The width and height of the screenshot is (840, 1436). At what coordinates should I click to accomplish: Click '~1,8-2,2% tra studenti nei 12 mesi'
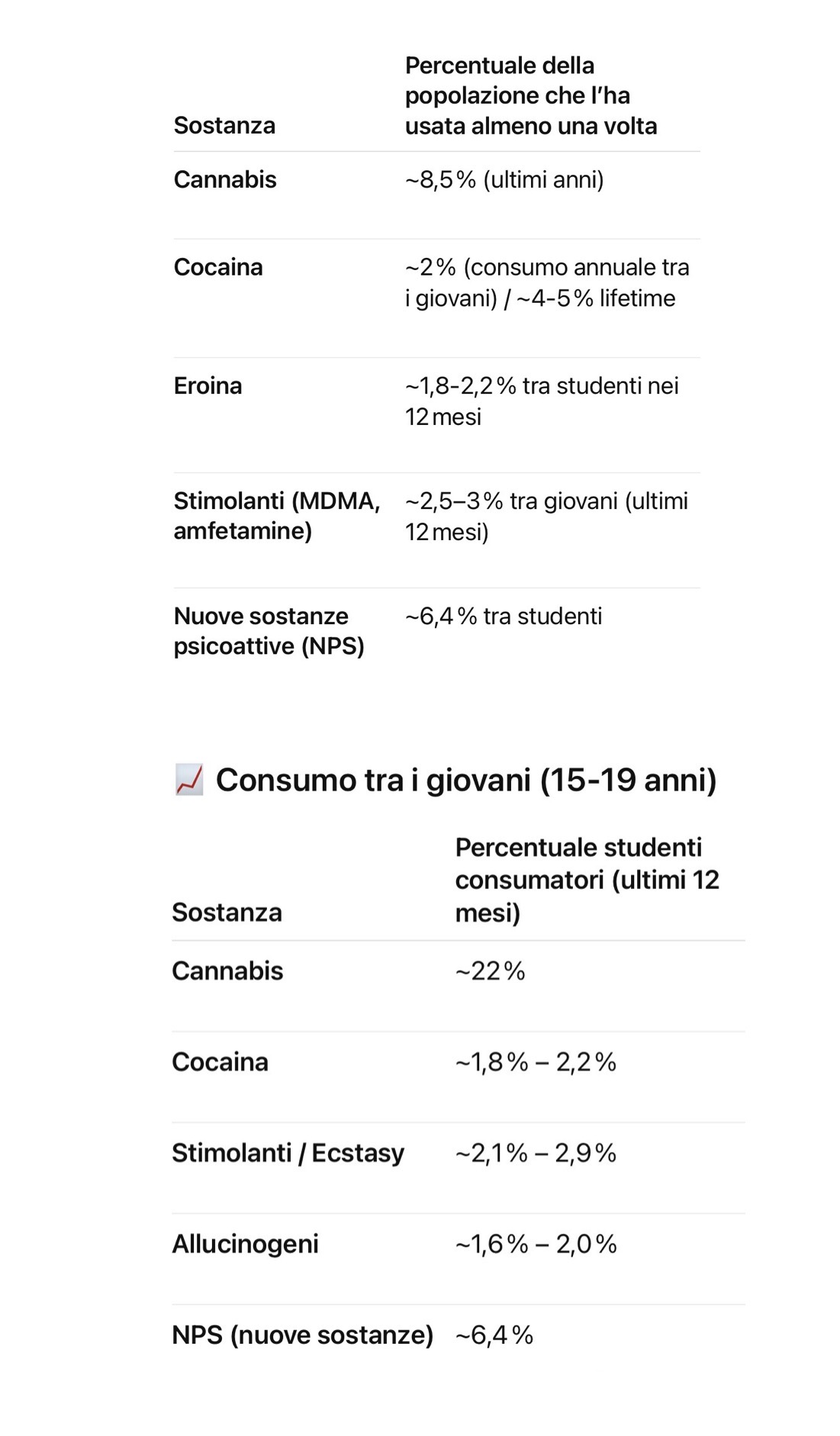click(x=541, y=401)
